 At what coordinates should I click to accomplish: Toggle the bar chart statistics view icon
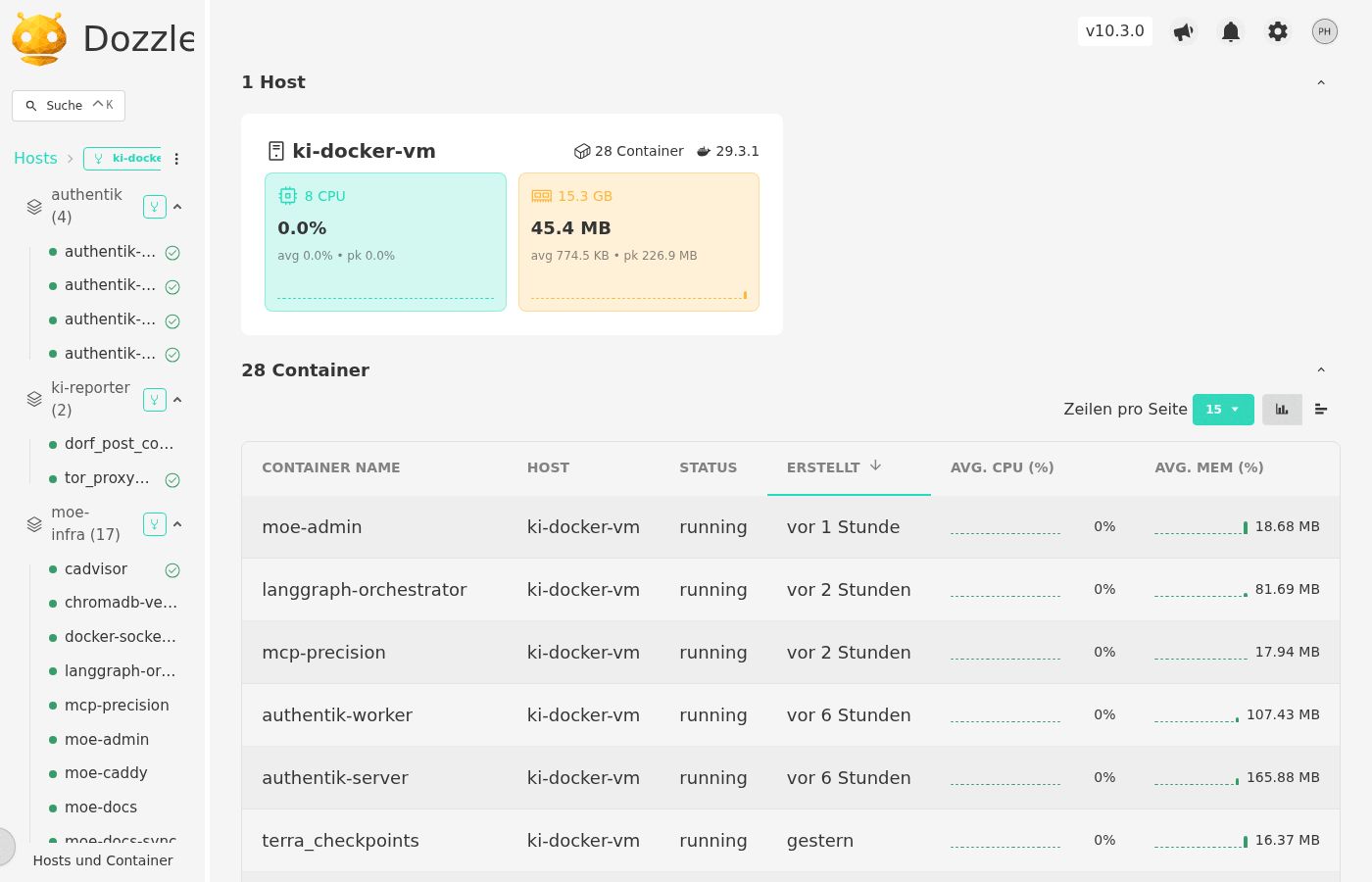pos(1282,409)
